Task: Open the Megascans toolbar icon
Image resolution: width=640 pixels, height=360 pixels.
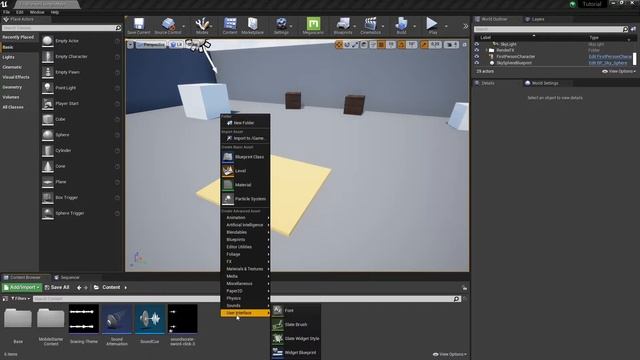Action: coord(313,26)
